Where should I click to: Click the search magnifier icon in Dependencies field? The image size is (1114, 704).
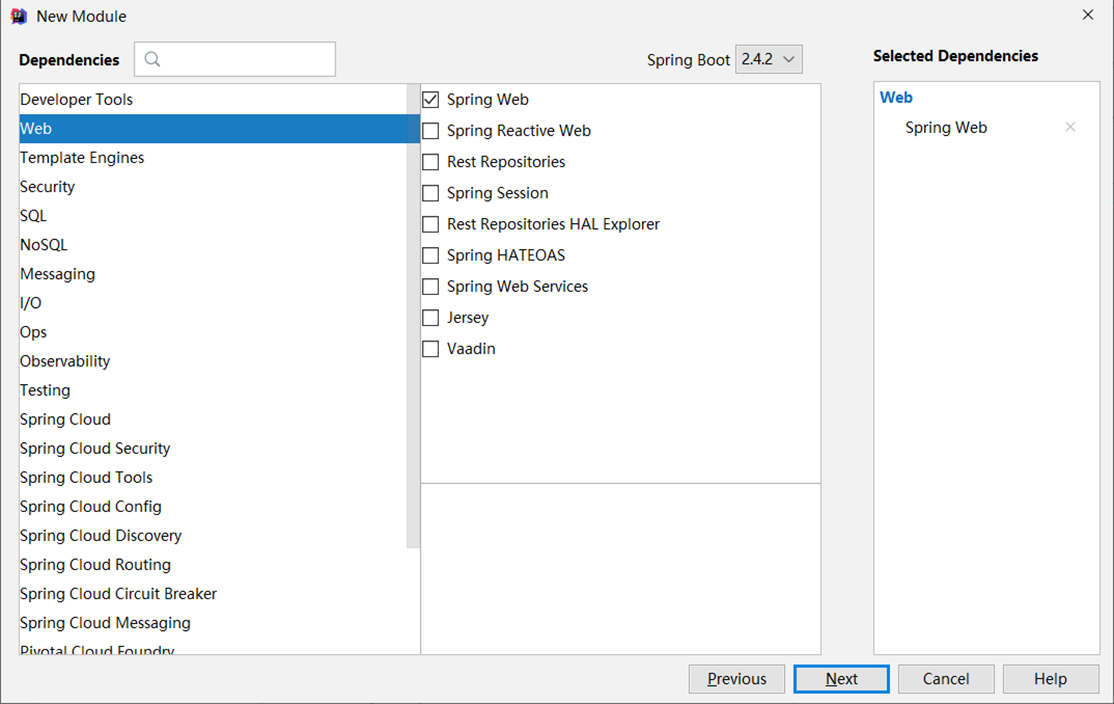click(152, 60)
